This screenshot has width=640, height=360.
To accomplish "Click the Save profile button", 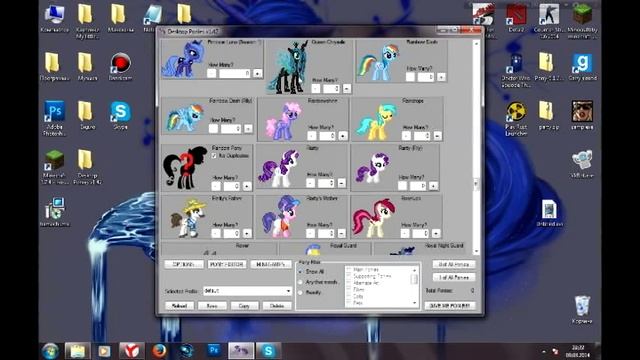I will (212, 306).
